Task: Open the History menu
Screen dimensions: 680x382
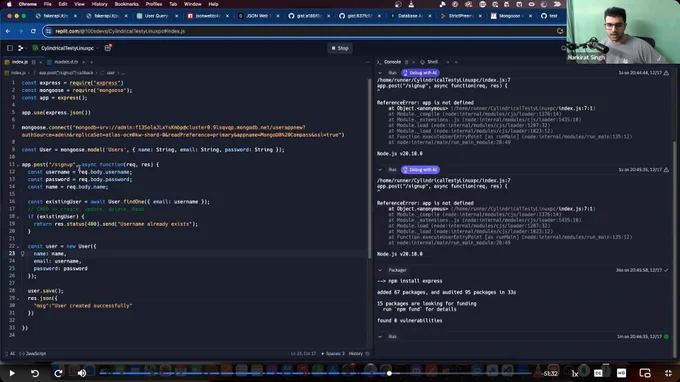Action: click(99, 4)
